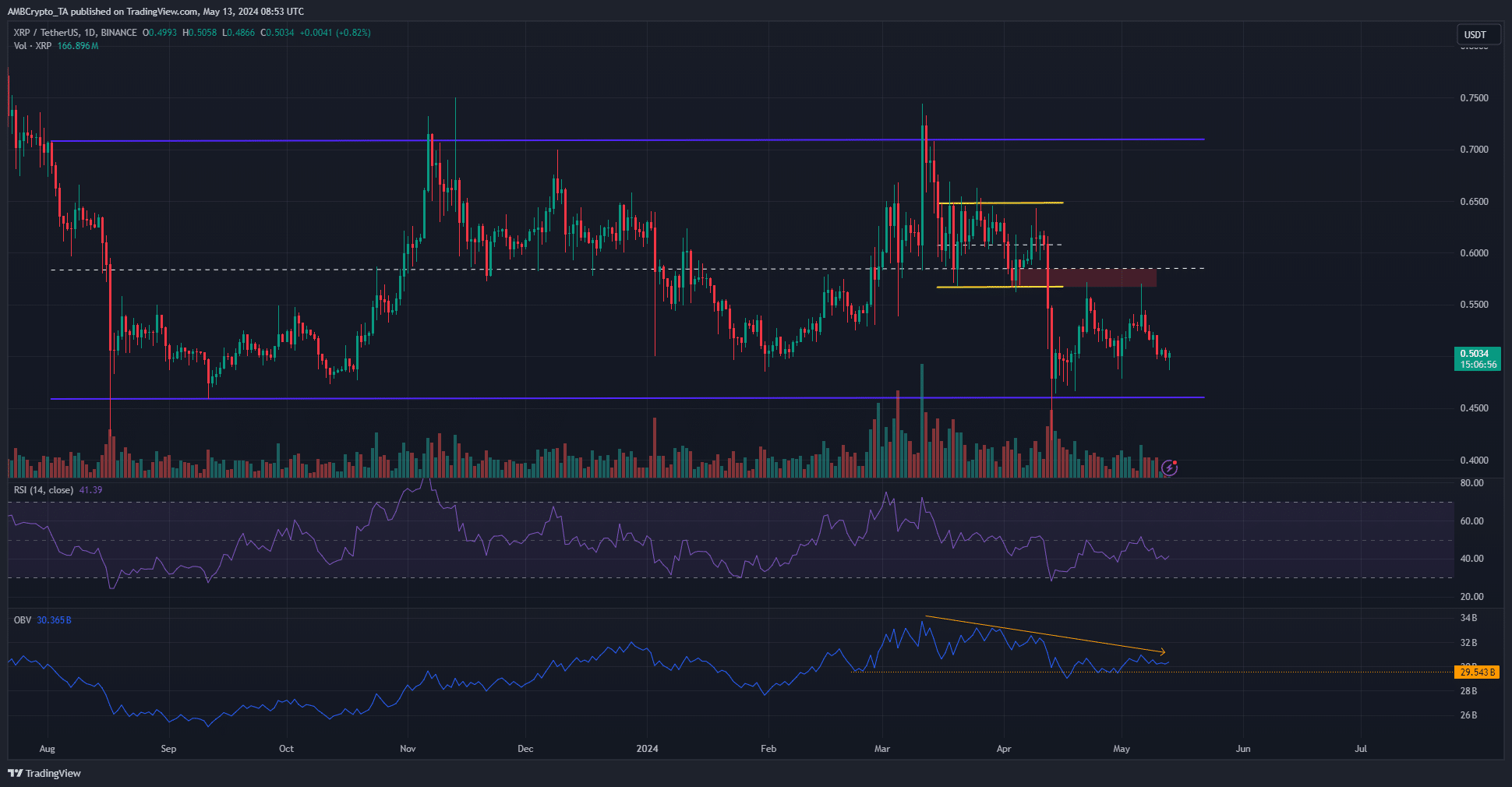Click the 0.5500 price axis label

click(1474, 305)
